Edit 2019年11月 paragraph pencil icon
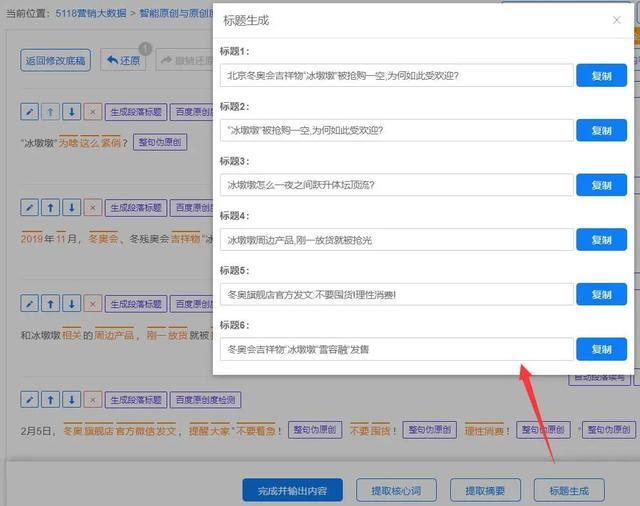The image size is (640, 506). pos(29,208)
